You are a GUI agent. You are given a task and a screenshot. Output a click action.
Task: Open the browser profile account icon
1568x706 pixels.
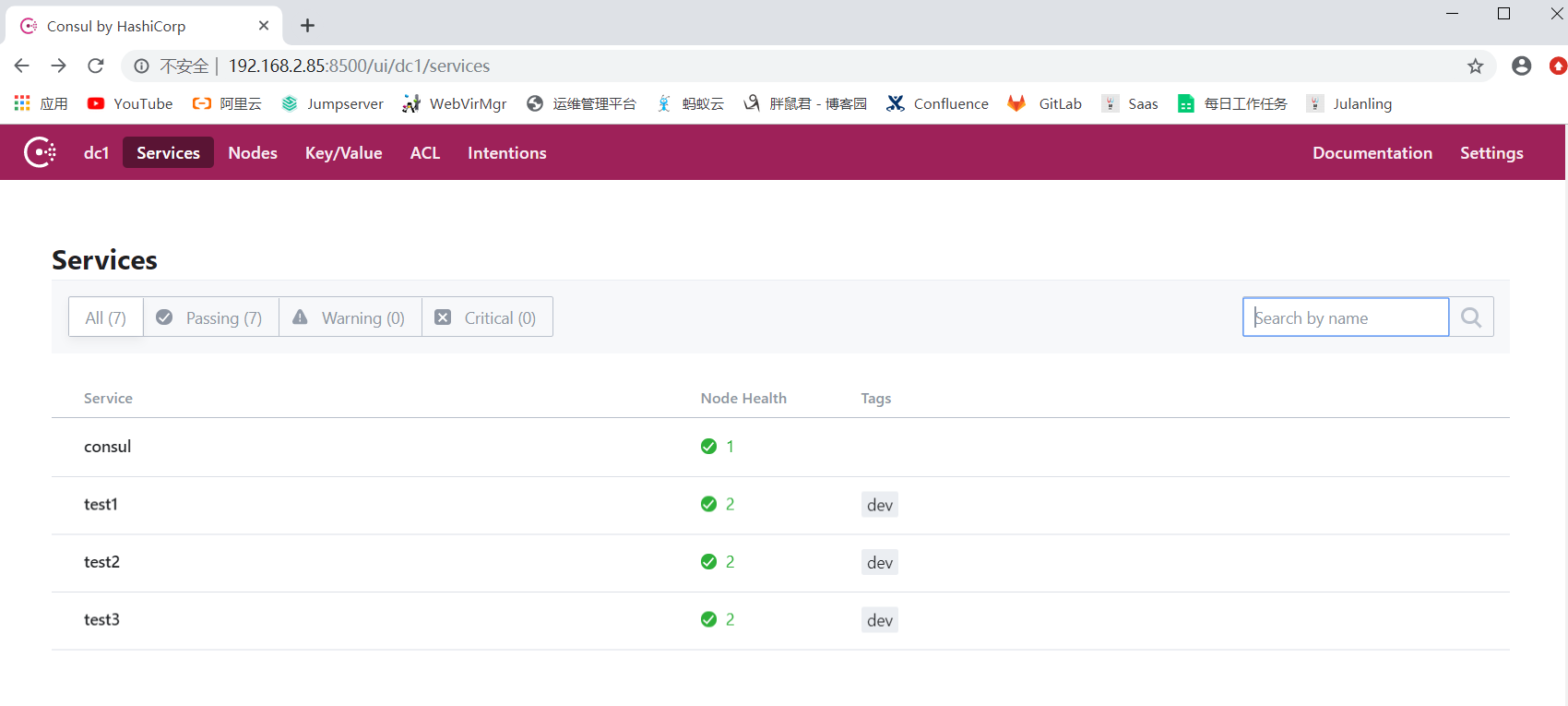pyautogui.click(x=1522, y=66)
